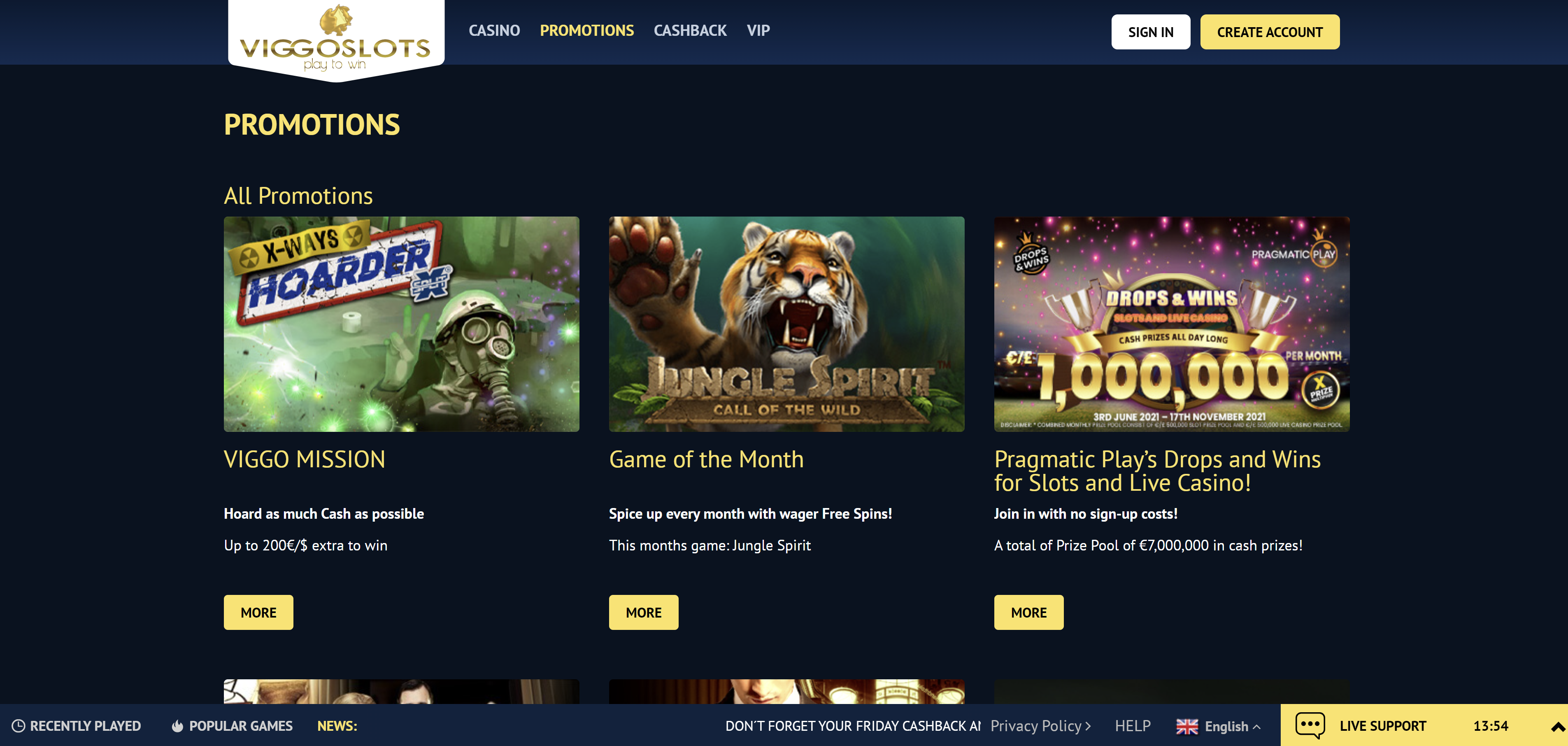Image resolution: width=1568 pixels, height=746 pixels.
Task: Open the CASINO menu item
Action: click(x=494, y=30)
